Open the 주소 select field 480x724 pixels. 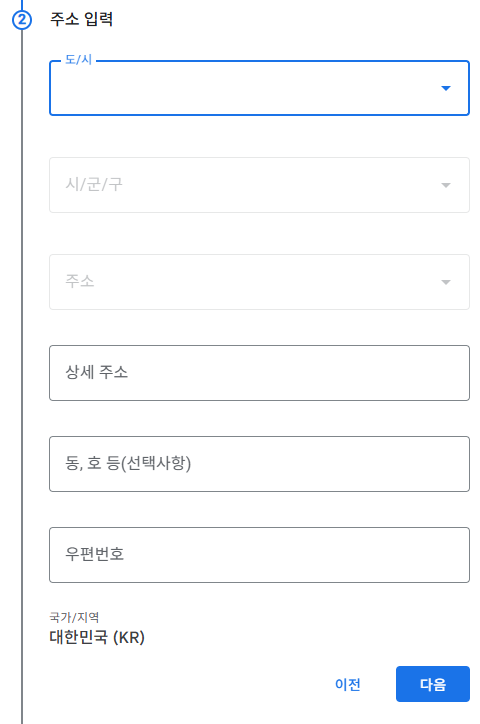[x=259, y=282]
